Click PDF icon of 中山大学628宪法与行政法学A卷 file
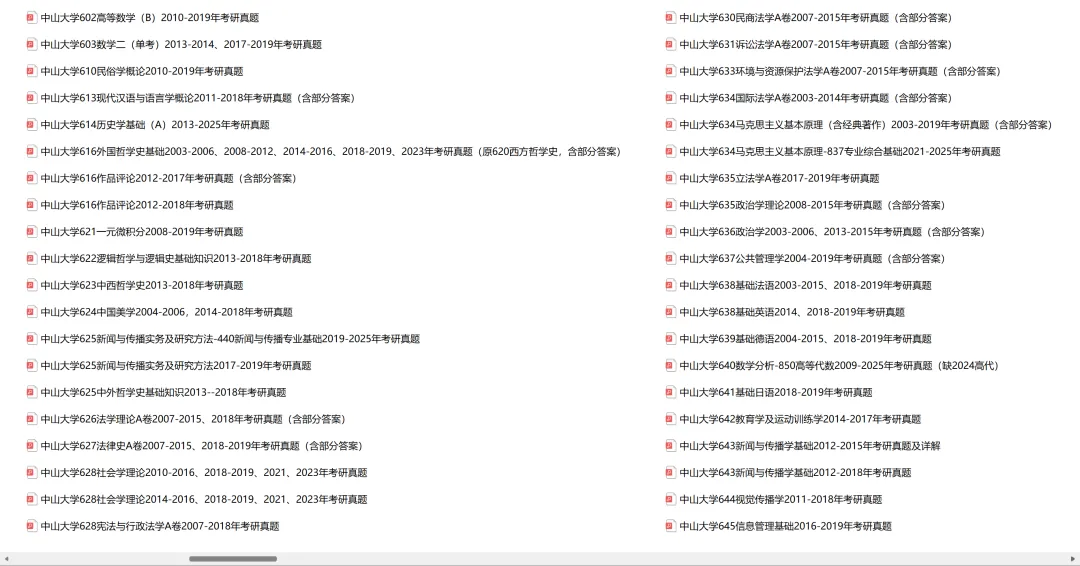The image size is (1080, 566). (x=31, y=526)
